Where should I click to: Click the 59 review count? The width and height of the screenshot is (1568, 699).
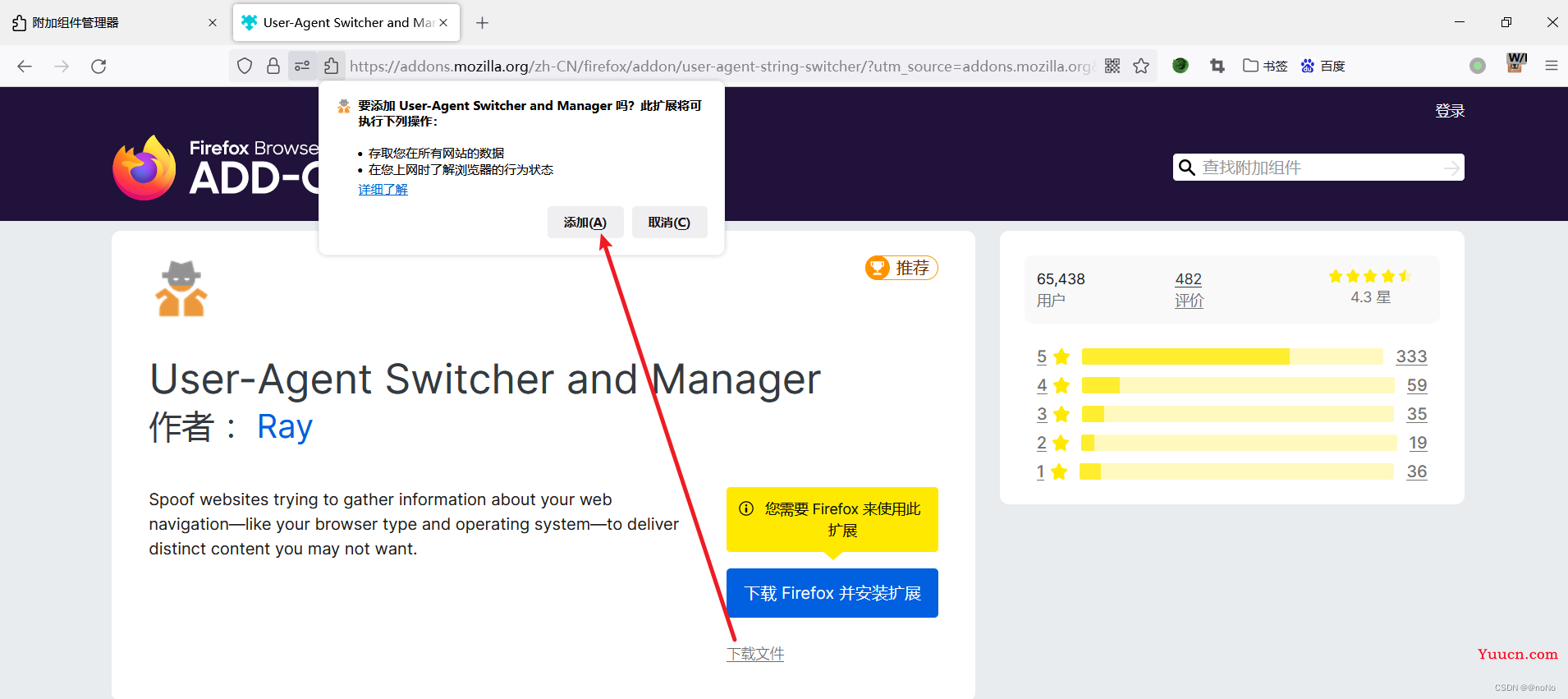(x=1417, y=385)
